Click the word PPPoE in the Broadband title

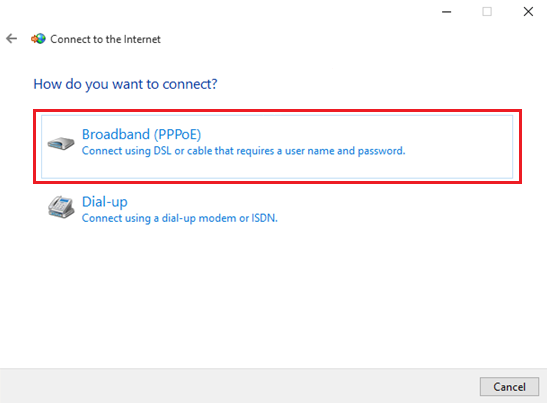coord(178,134)
